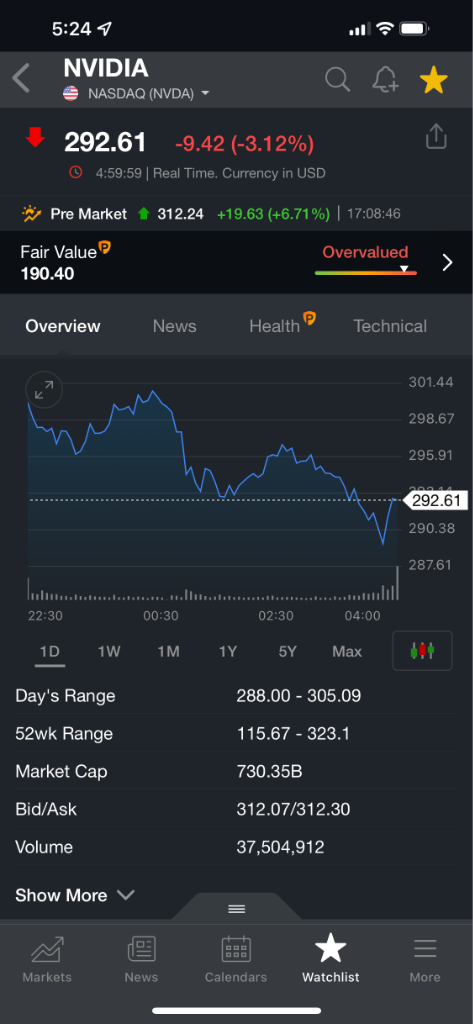Tap the red clock icon beside 4:59:59
473x1024 pixels.
[76, 172]
